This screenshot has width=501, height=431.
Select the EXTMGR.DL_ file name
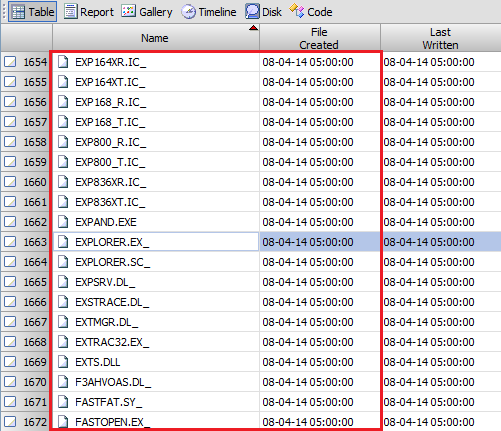point(106,322)
